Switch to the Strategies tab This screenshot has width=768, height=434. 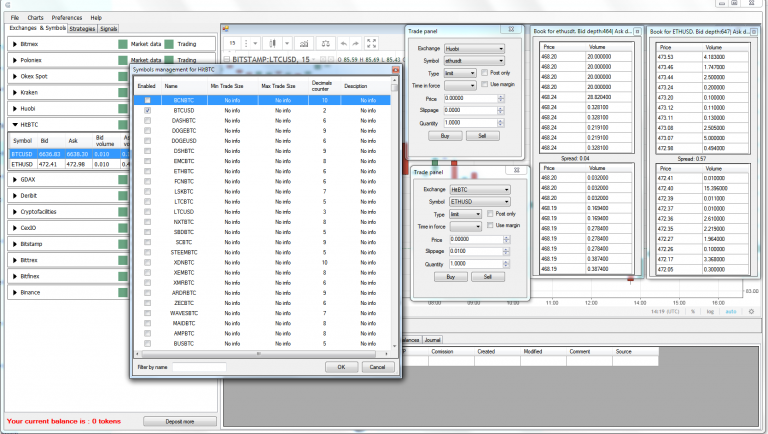(x=82, y=29)
